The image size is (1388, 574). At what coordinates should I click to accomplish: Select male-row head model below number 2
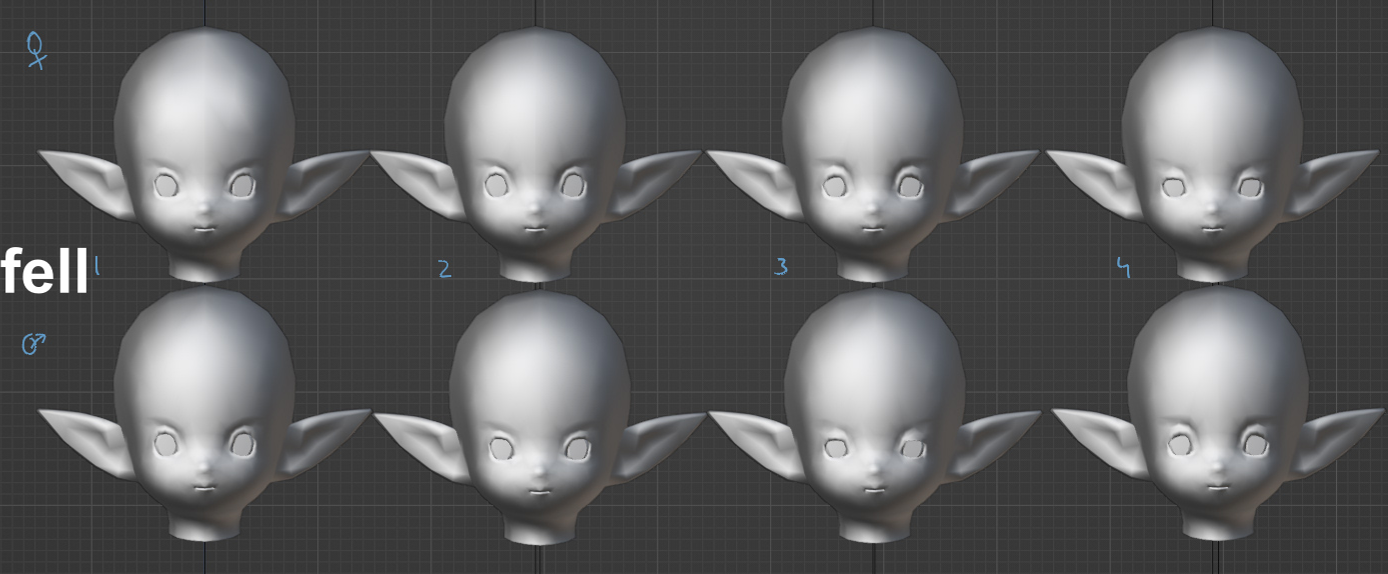[x=538, y=417]
